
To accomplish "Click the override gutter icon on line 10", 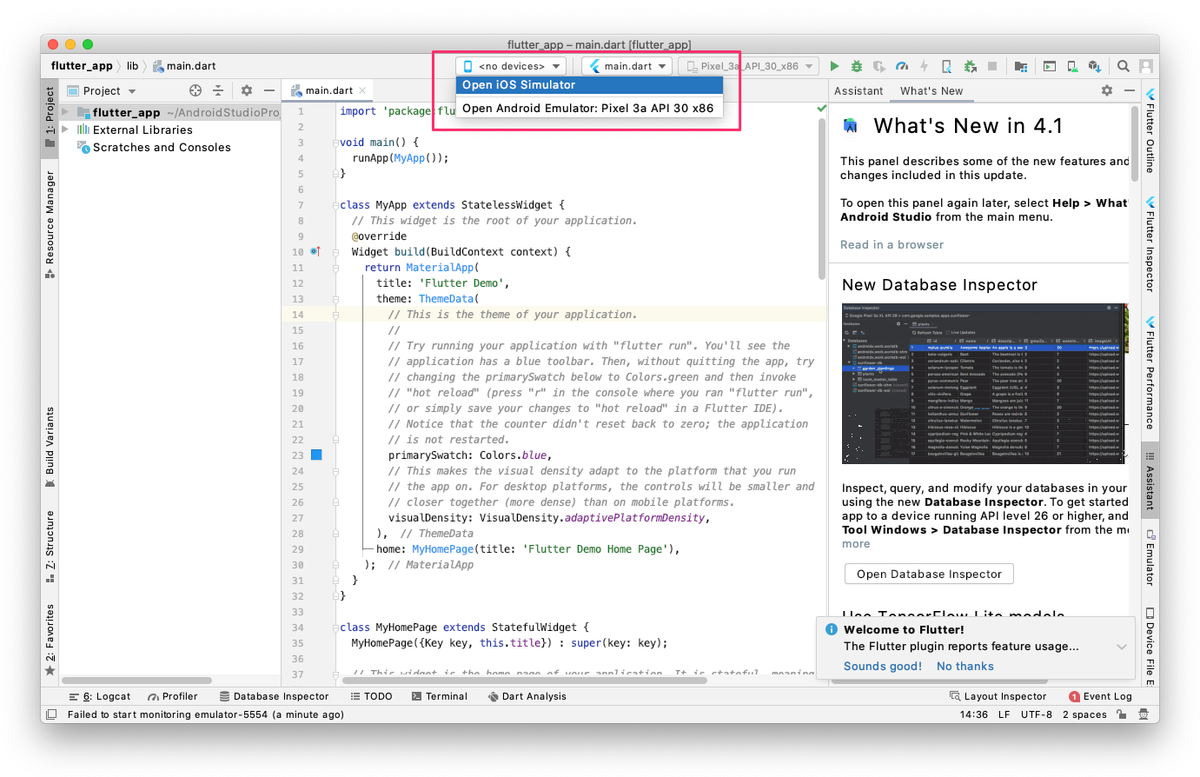I will coord(315,252).
